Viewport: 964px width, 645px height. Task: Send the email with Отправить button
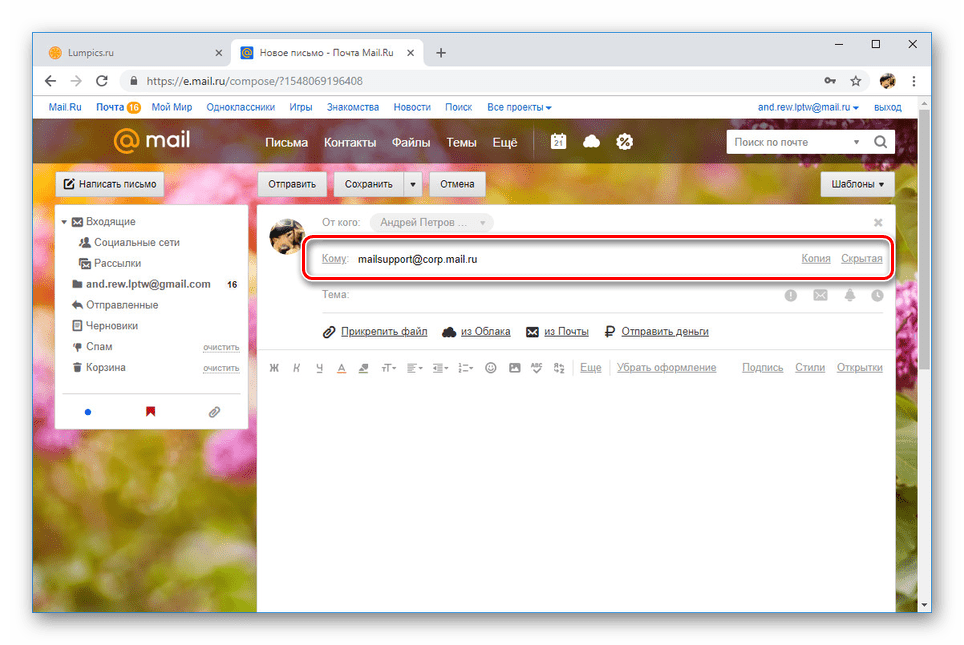(x=292, y=184)
